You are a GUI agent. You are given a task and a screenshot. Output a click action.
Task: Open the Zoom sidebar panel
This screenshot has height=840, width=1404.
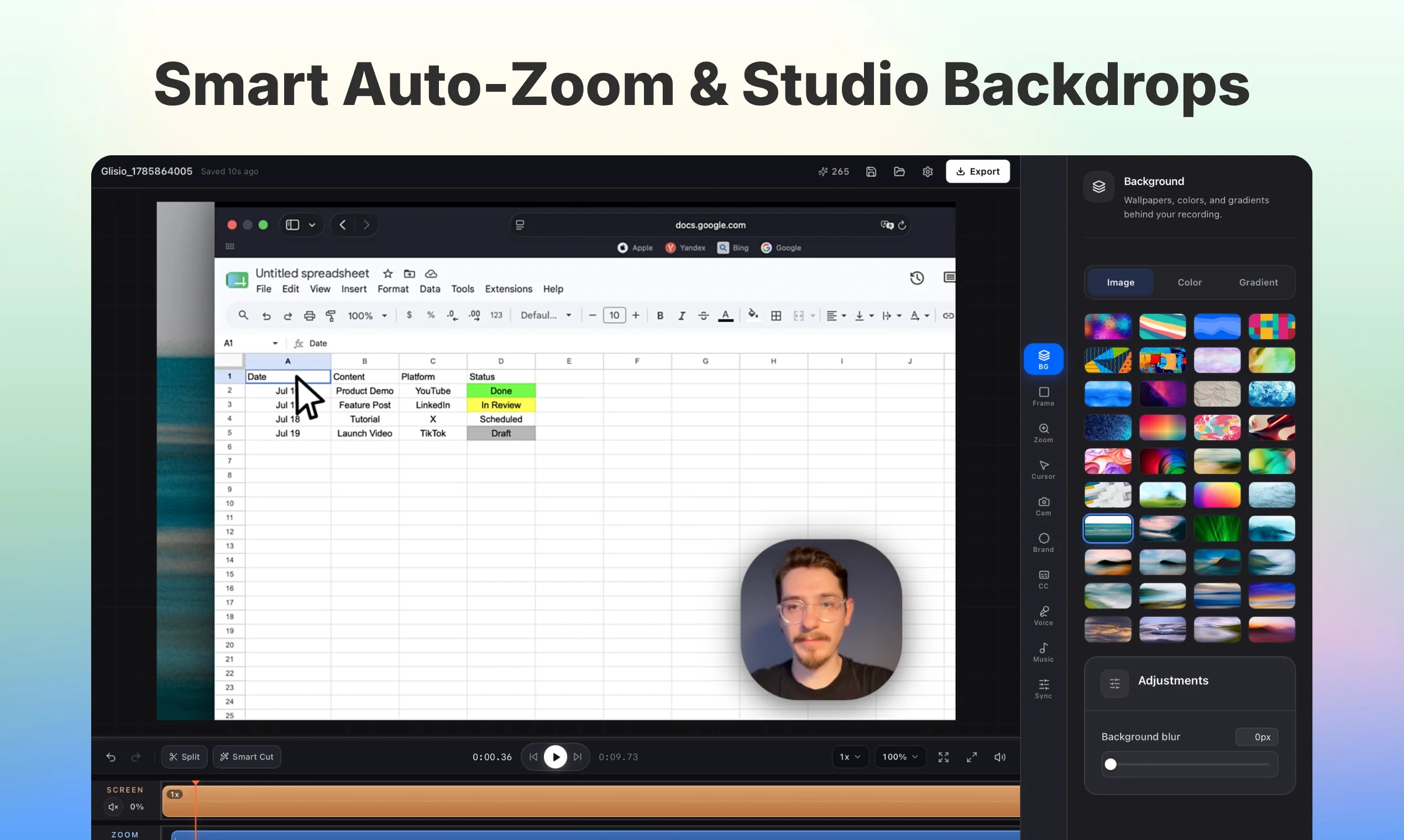click(1043, 433)
